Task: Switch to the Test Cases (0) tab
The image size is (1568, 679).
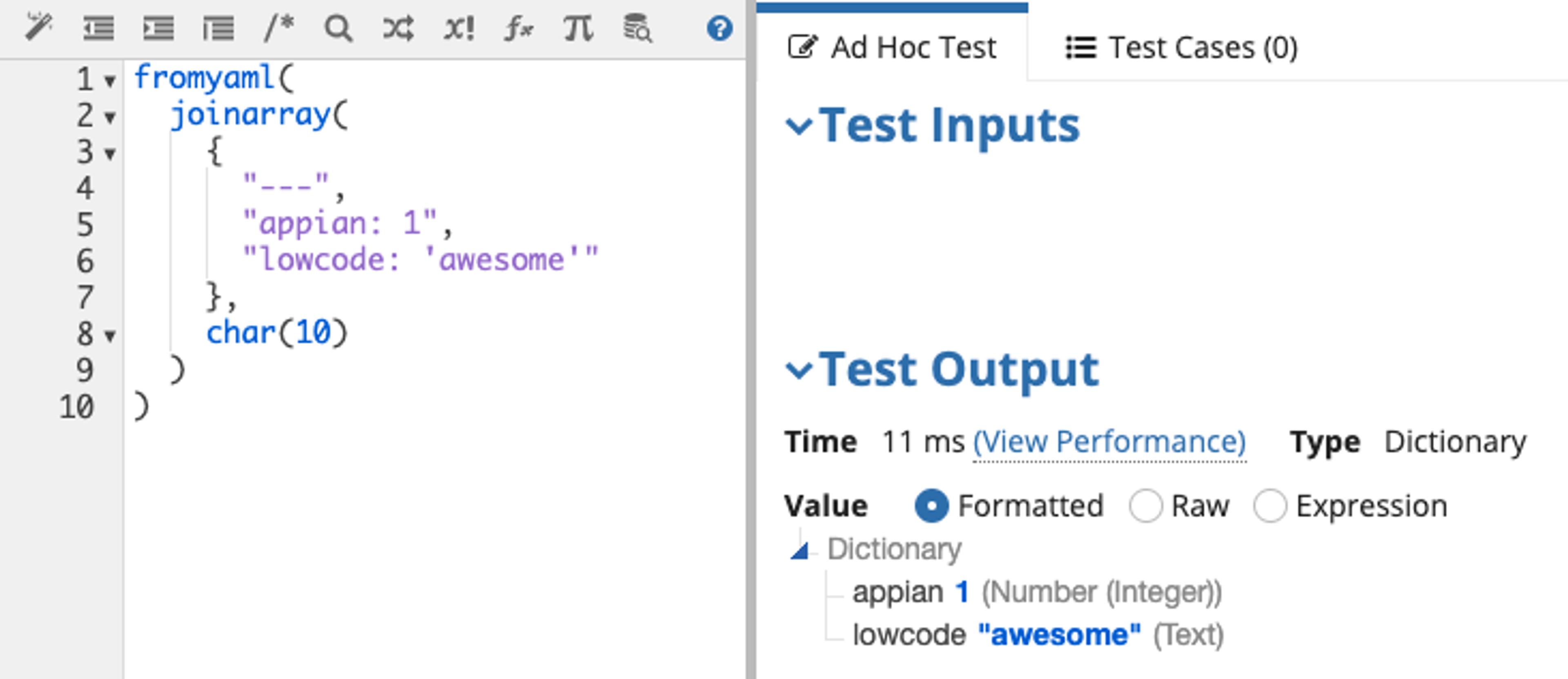Action: (1181, 47)
